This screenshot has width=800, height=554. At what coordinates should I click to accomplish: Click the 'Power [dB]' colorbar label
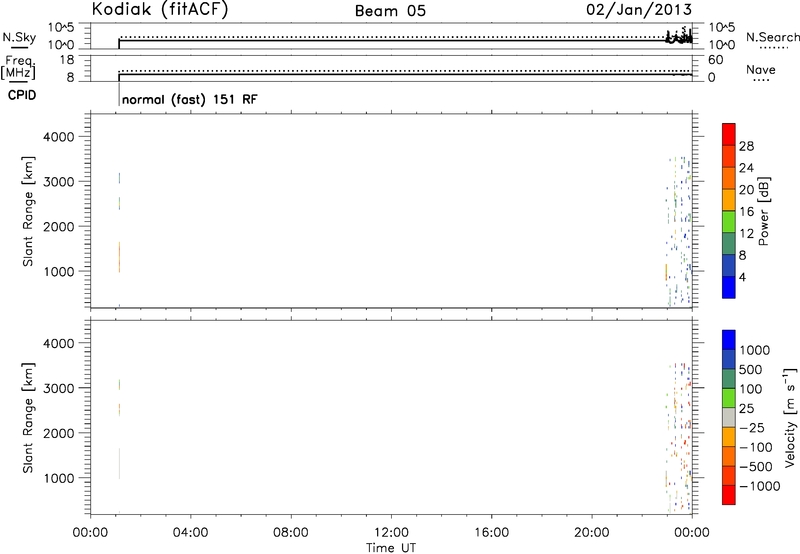coord(764,211)
